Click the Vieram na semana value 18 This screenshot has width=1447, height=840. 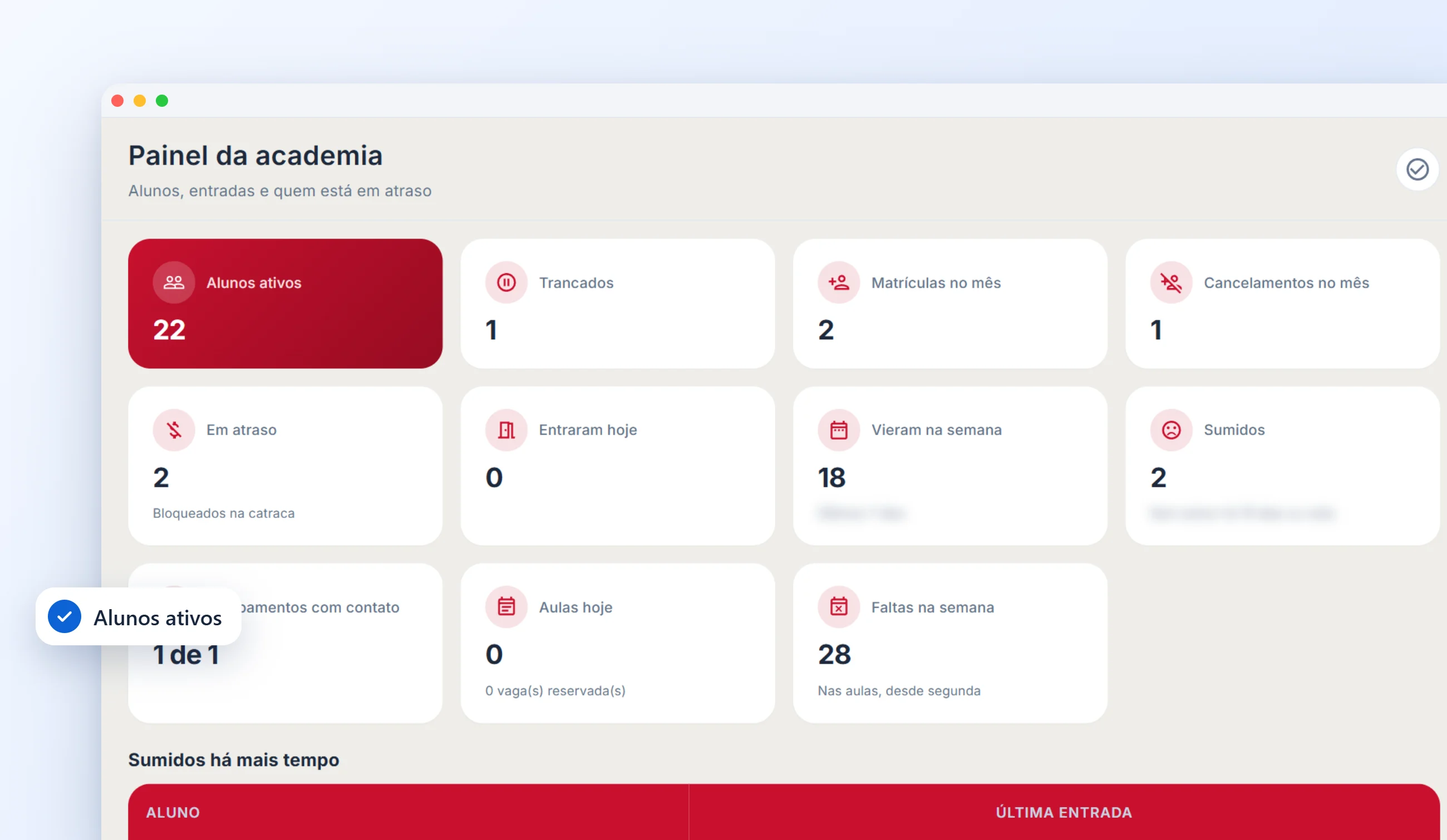point(831,477)
